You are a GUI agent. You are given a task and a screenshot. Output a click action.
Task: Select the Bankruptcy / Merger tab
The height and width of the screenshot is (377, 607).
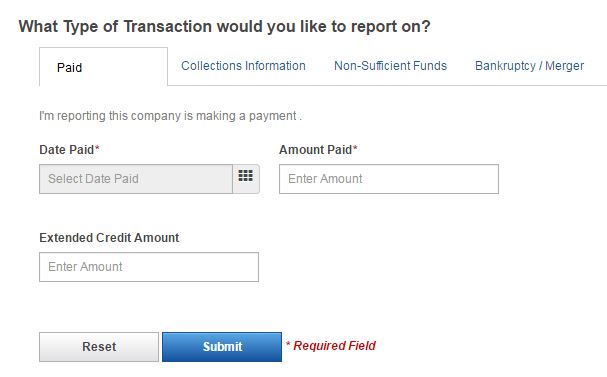pyautogui.click(x=529, y=66)
